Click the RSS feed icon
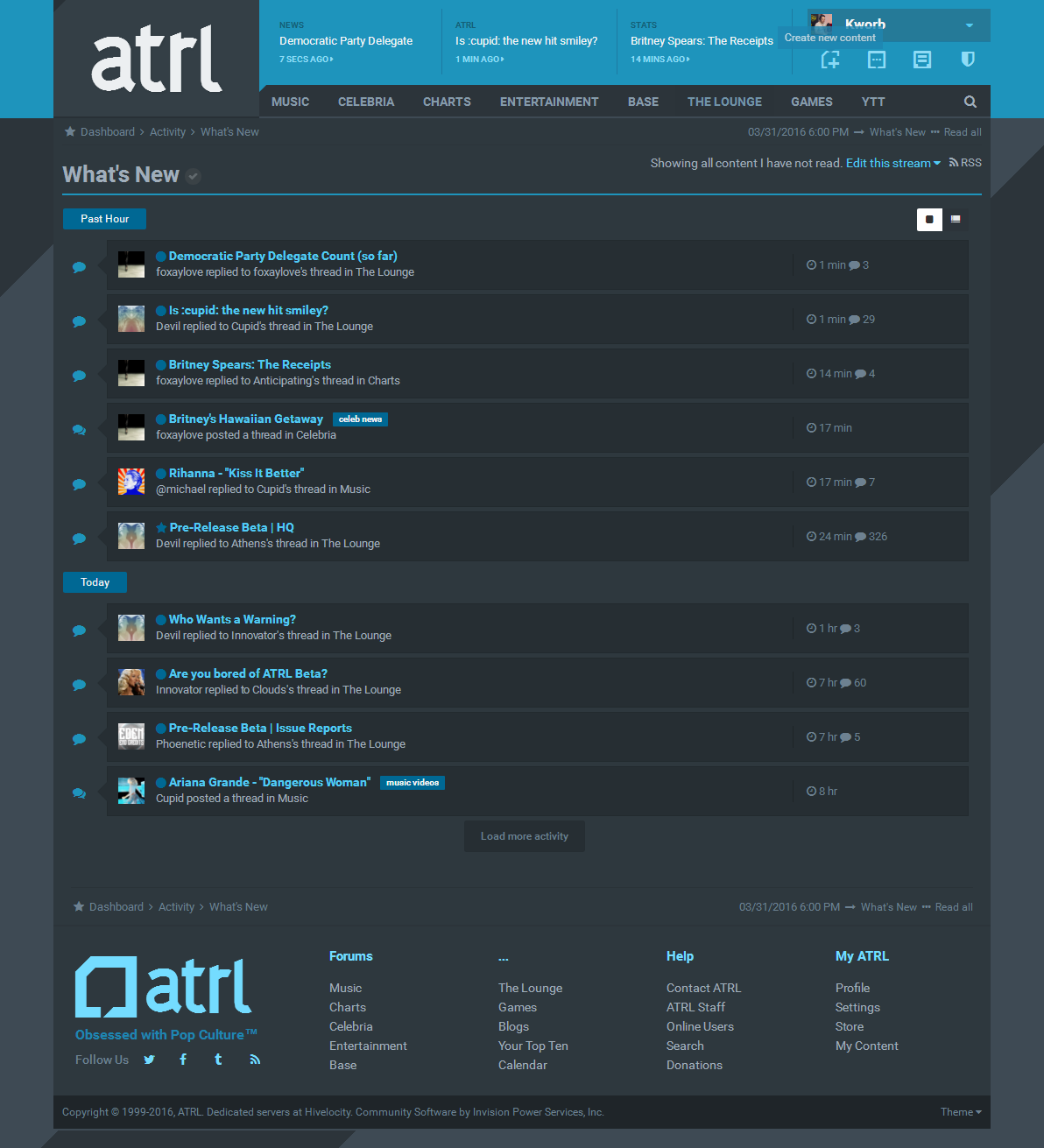This screenshot has height=1148, width=1044. coord(954,163)
